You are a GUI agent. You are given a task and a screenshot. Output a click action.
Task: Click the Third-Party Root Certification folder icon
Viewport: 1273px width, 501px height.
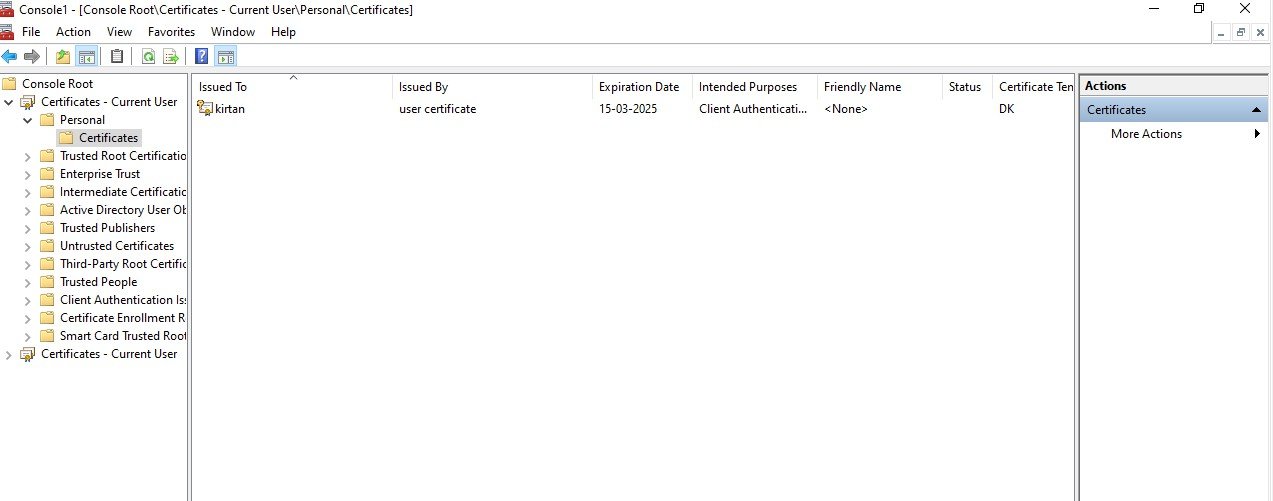click(x=47, y=264)
